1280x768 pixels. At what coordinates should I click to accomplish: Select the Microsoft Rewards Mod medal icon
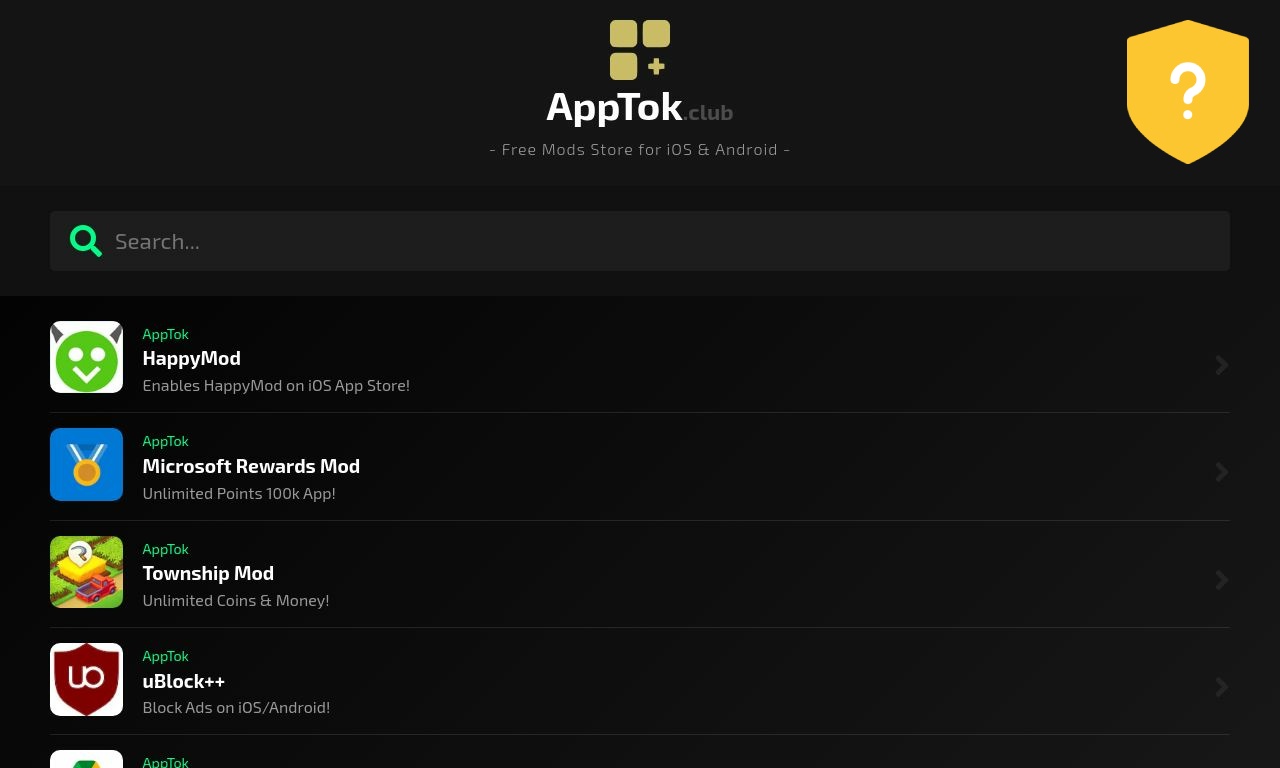coord(86,464)
